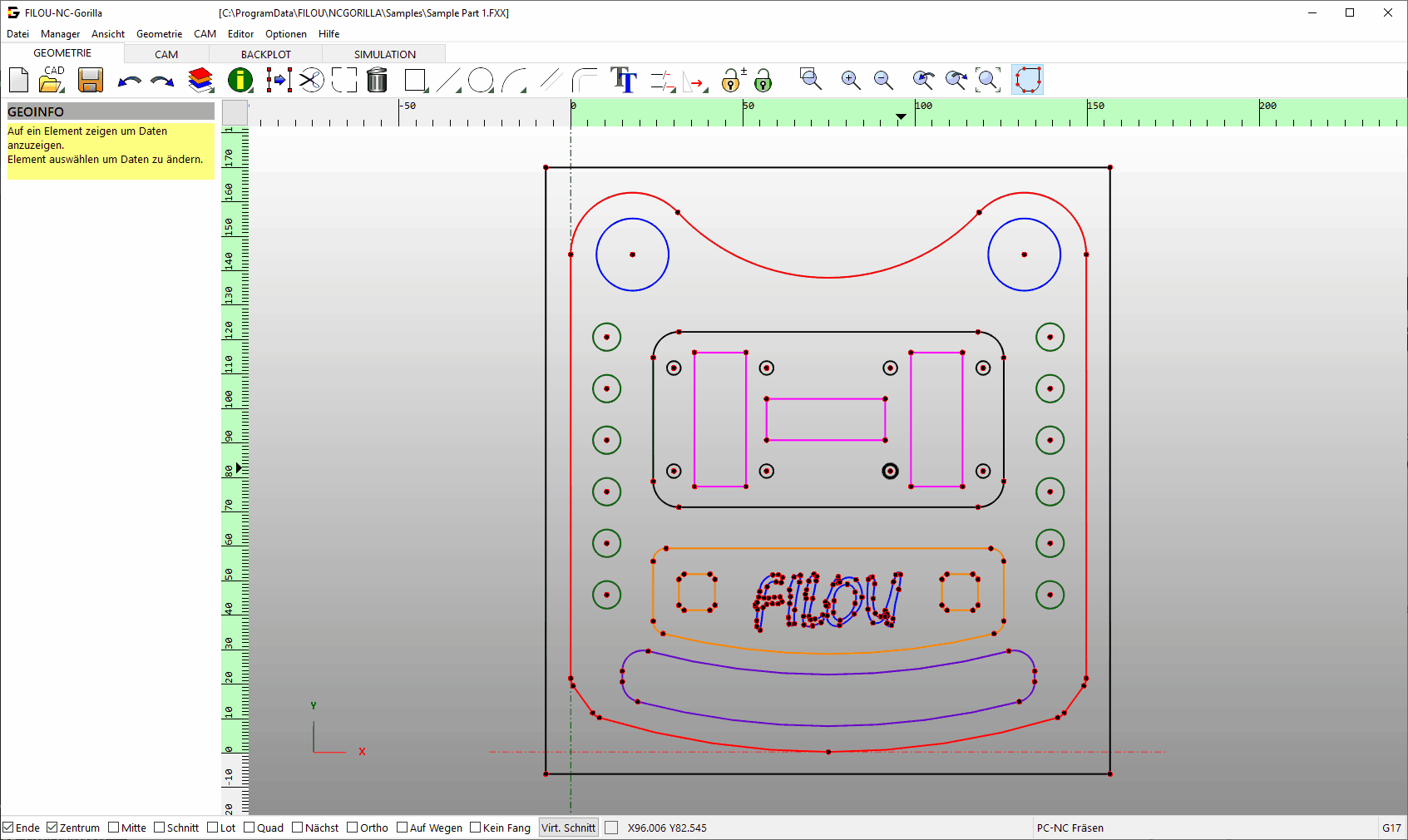Click the Virt. Schnitt button

click(569, 828)
